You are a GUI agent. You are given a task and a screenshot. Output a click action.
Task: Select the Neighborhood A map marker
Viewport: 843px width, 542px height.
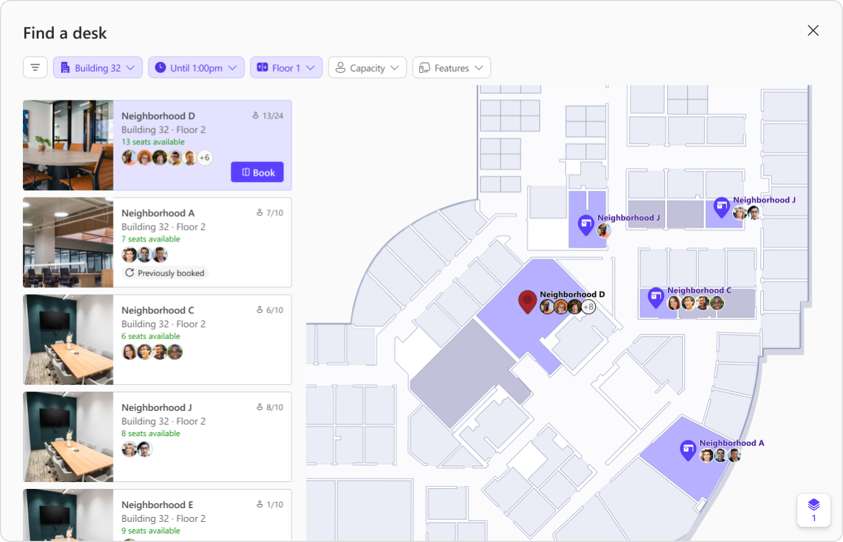(x=688, y=449)
